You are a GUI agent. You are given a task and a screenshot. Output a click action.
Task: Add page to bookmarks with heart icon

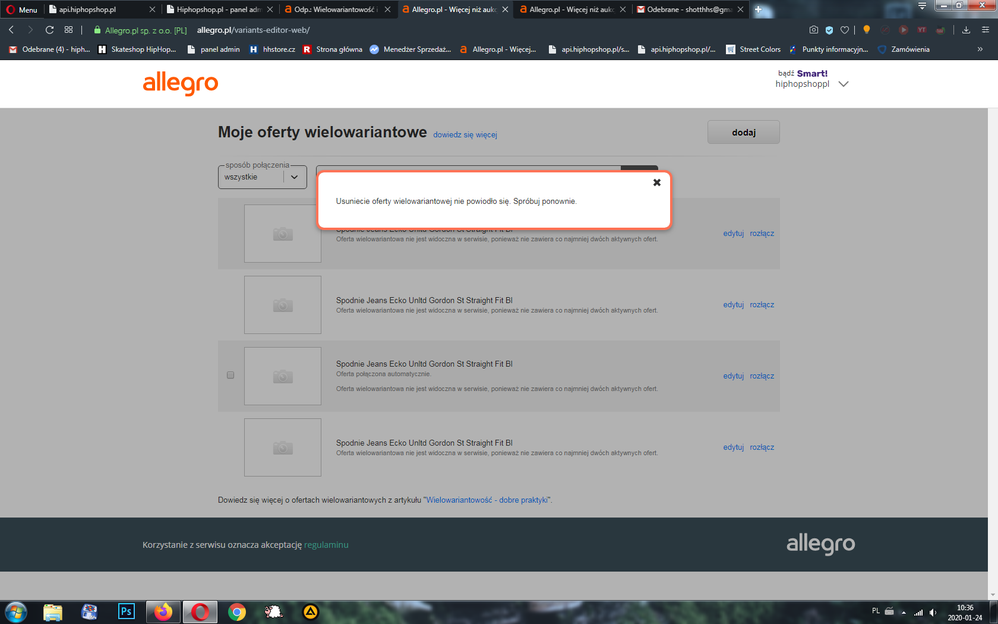pos(845,30)
